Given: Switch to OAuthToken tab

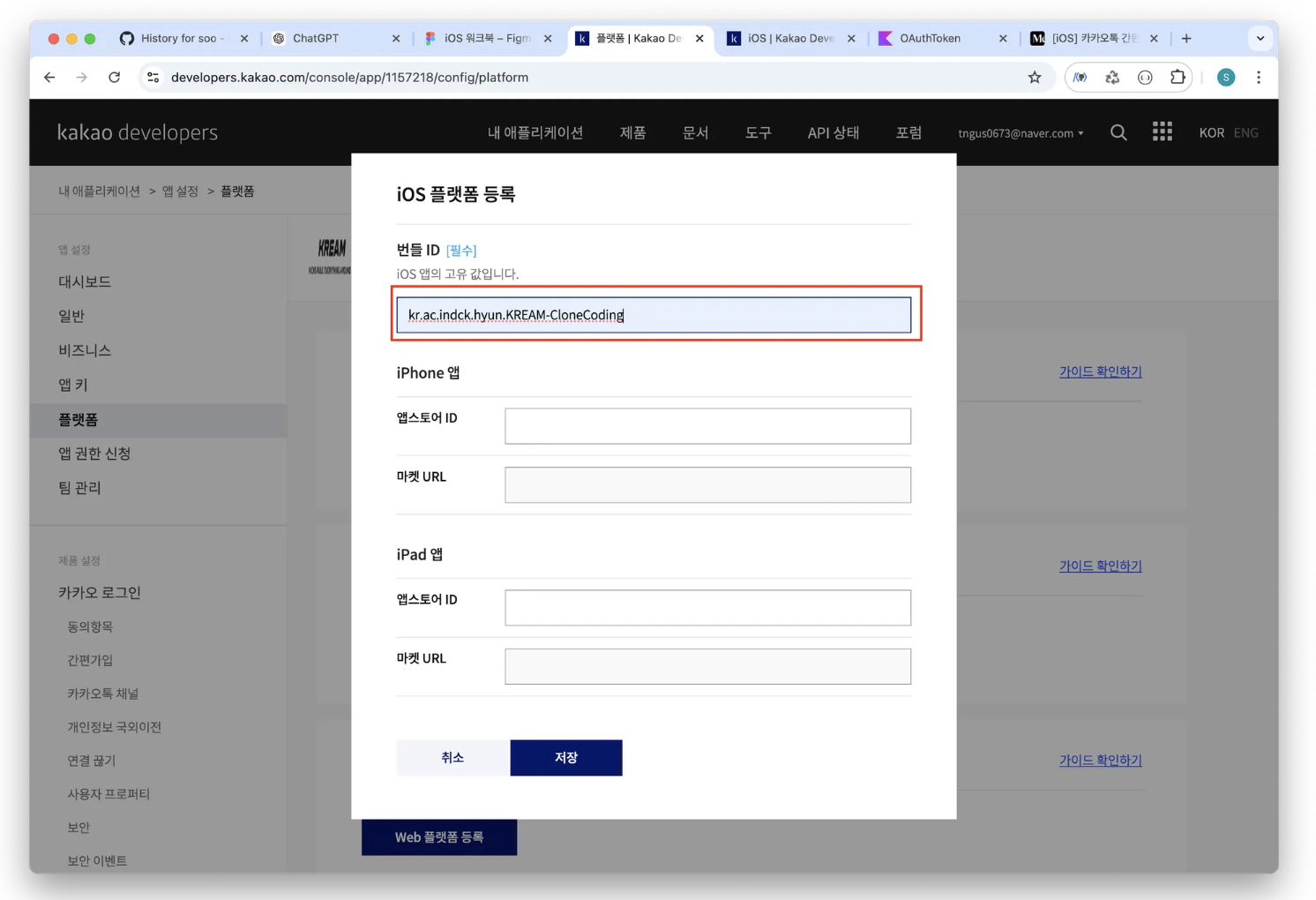Looking at the screenshot, I should coord(944,38).
